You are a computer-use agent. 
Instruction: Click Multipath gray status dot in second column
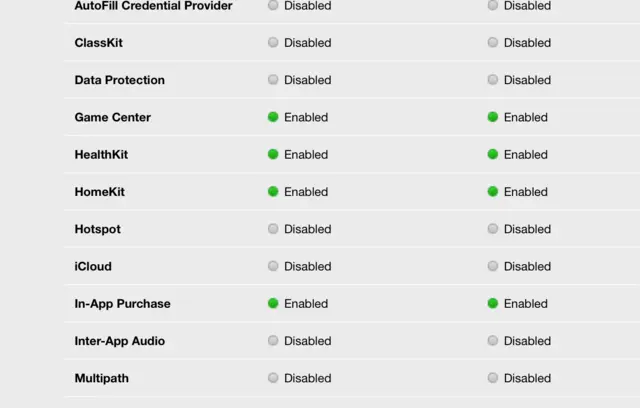coord(493,378)
